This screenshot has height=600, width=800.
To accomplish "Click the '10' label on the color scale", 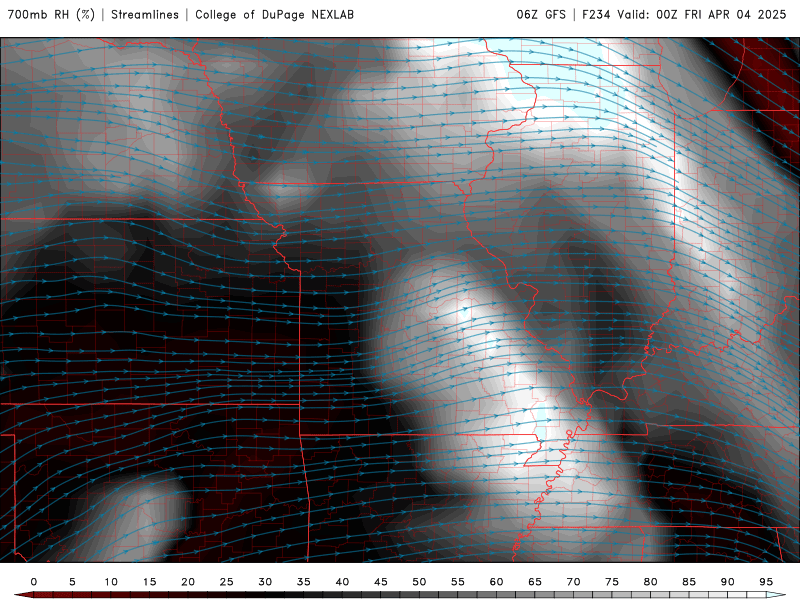I will [111, 582].
